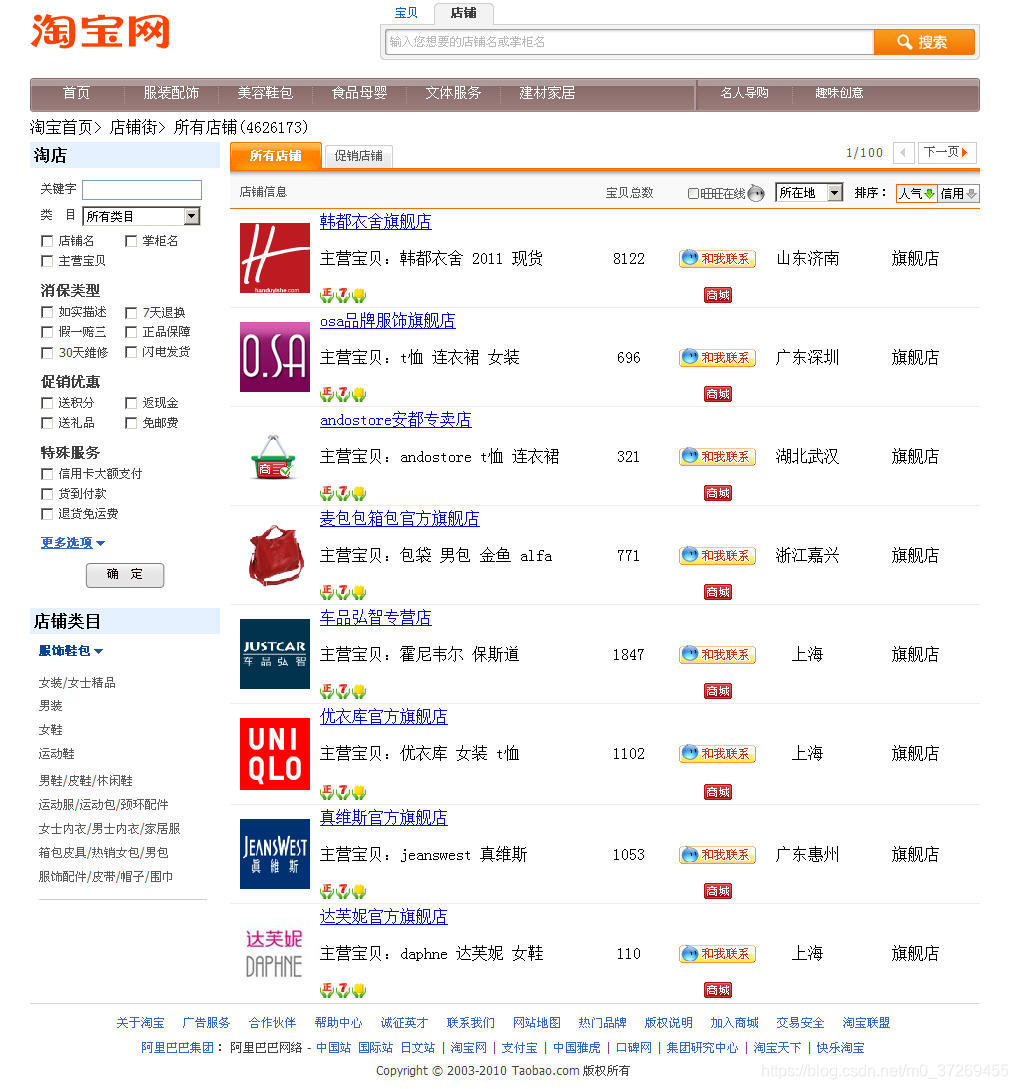Go to next page with 下一页
Screen dimensions: 1018x1089
947,152
